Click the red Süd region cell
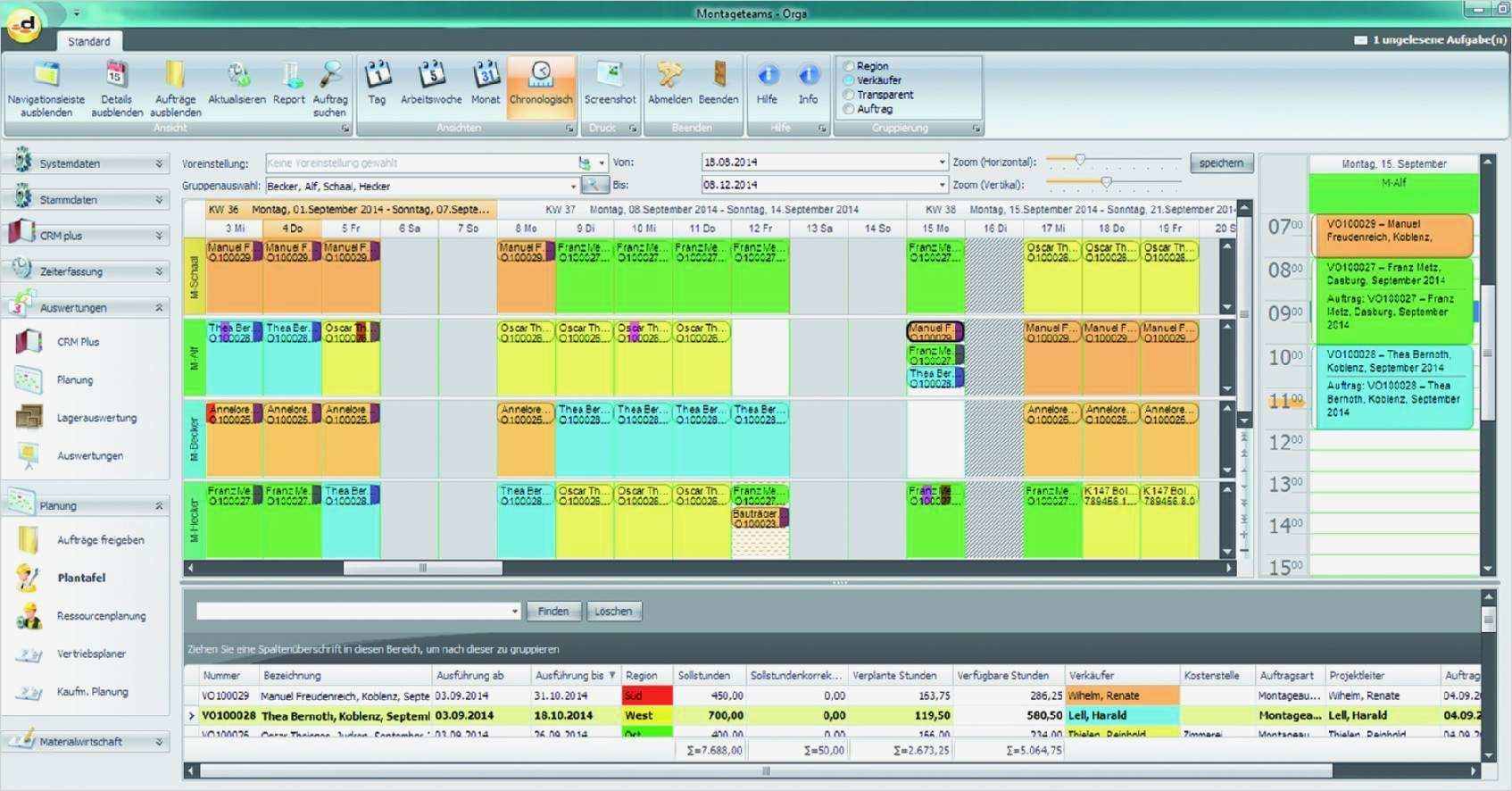 pyautogui.click(x=647, y=695)
